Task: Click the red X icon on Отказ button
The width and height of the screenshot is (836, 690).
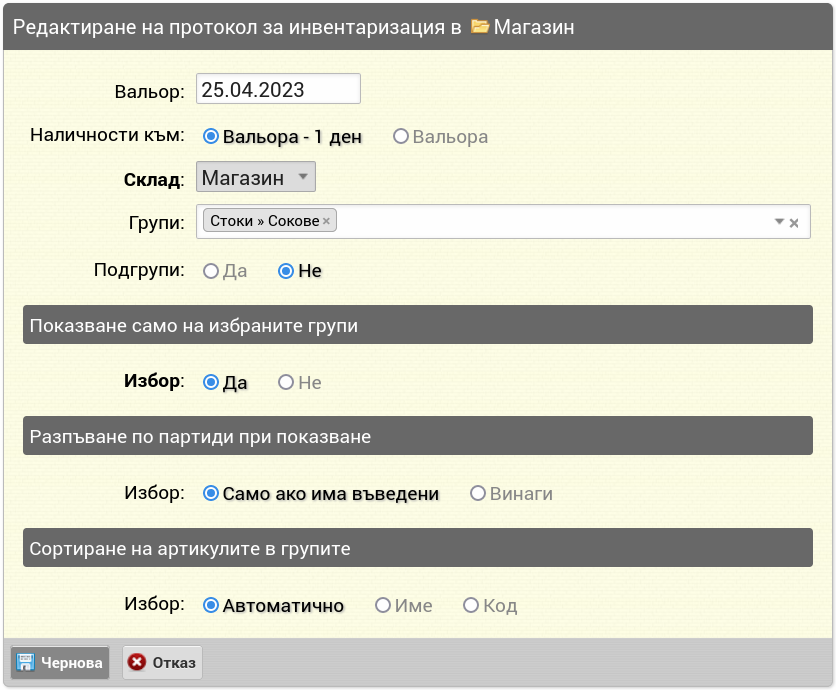Action: pos(136,662)
